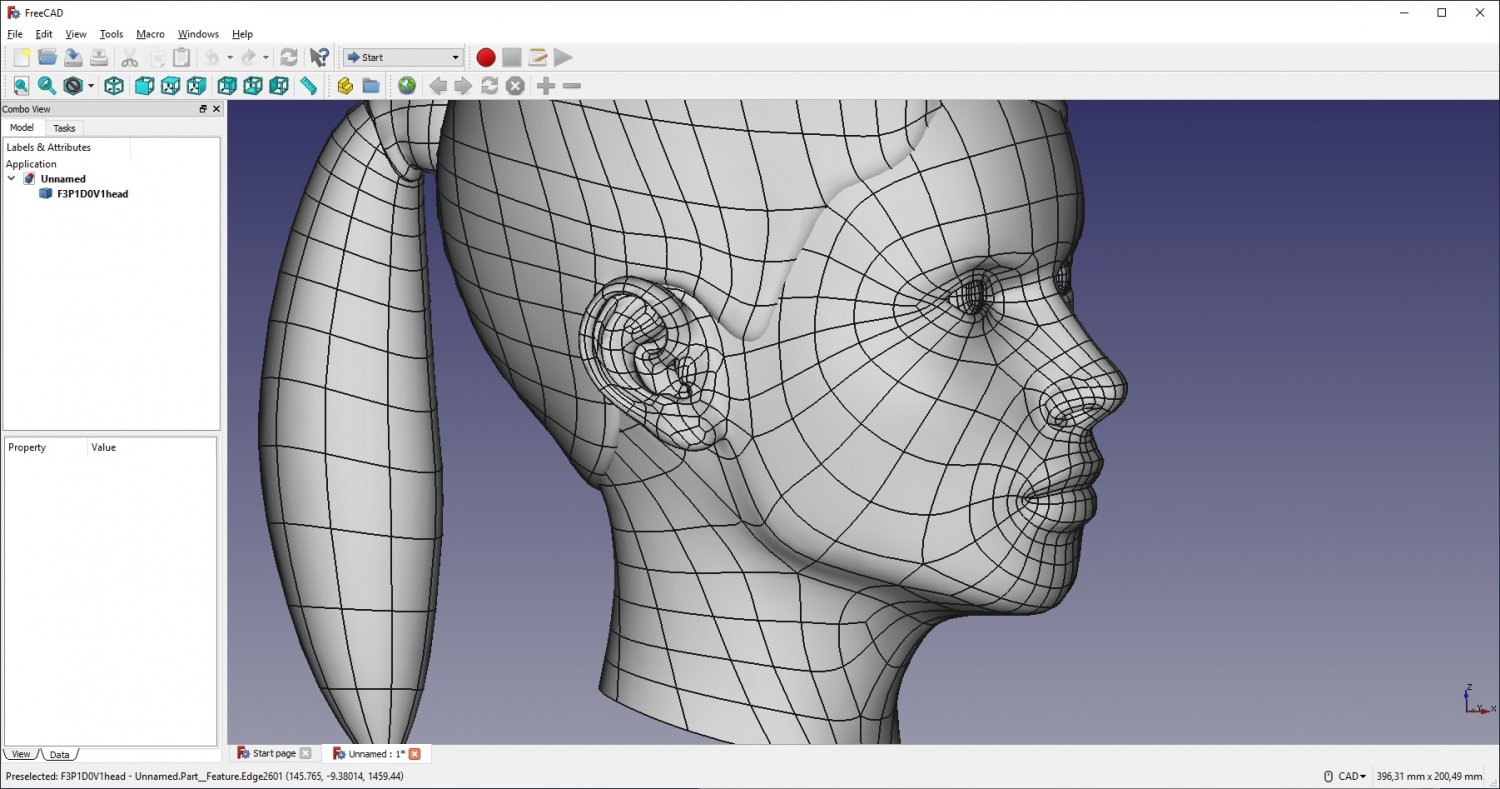1500x789 pixels.
Task: Set view to rear
Action: pyautogui.click(x=227, y=86)
